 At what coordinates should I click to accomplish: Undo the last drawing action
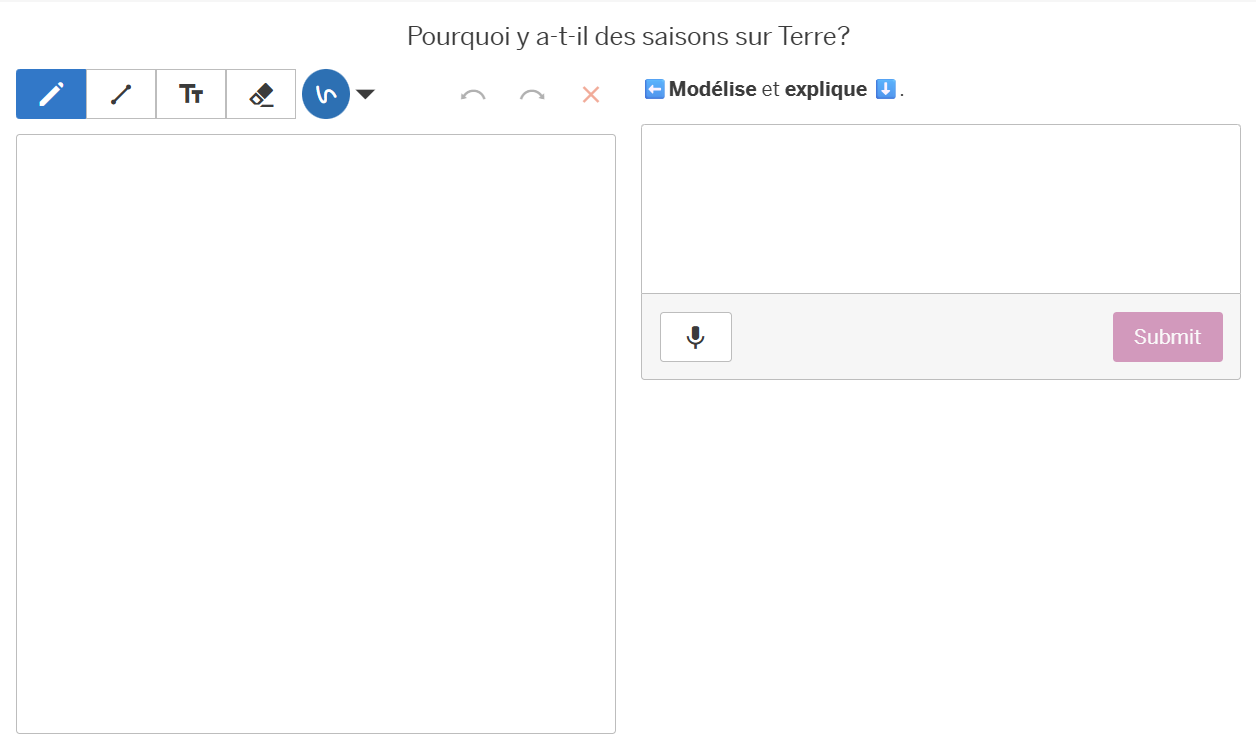[x=473, y=95]
